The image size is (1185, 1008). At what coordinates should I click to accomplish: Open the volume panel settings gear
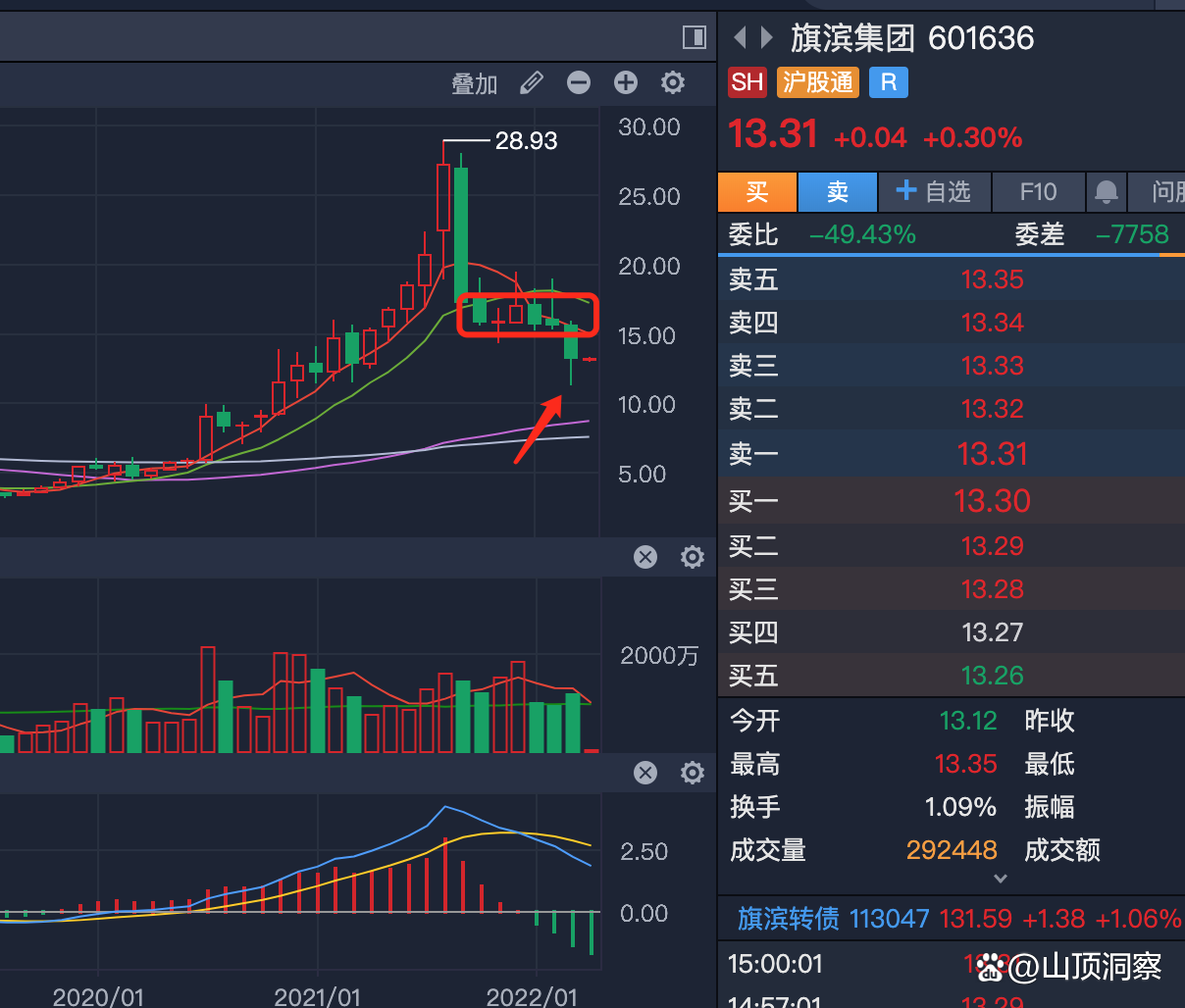tap(692, 557)
